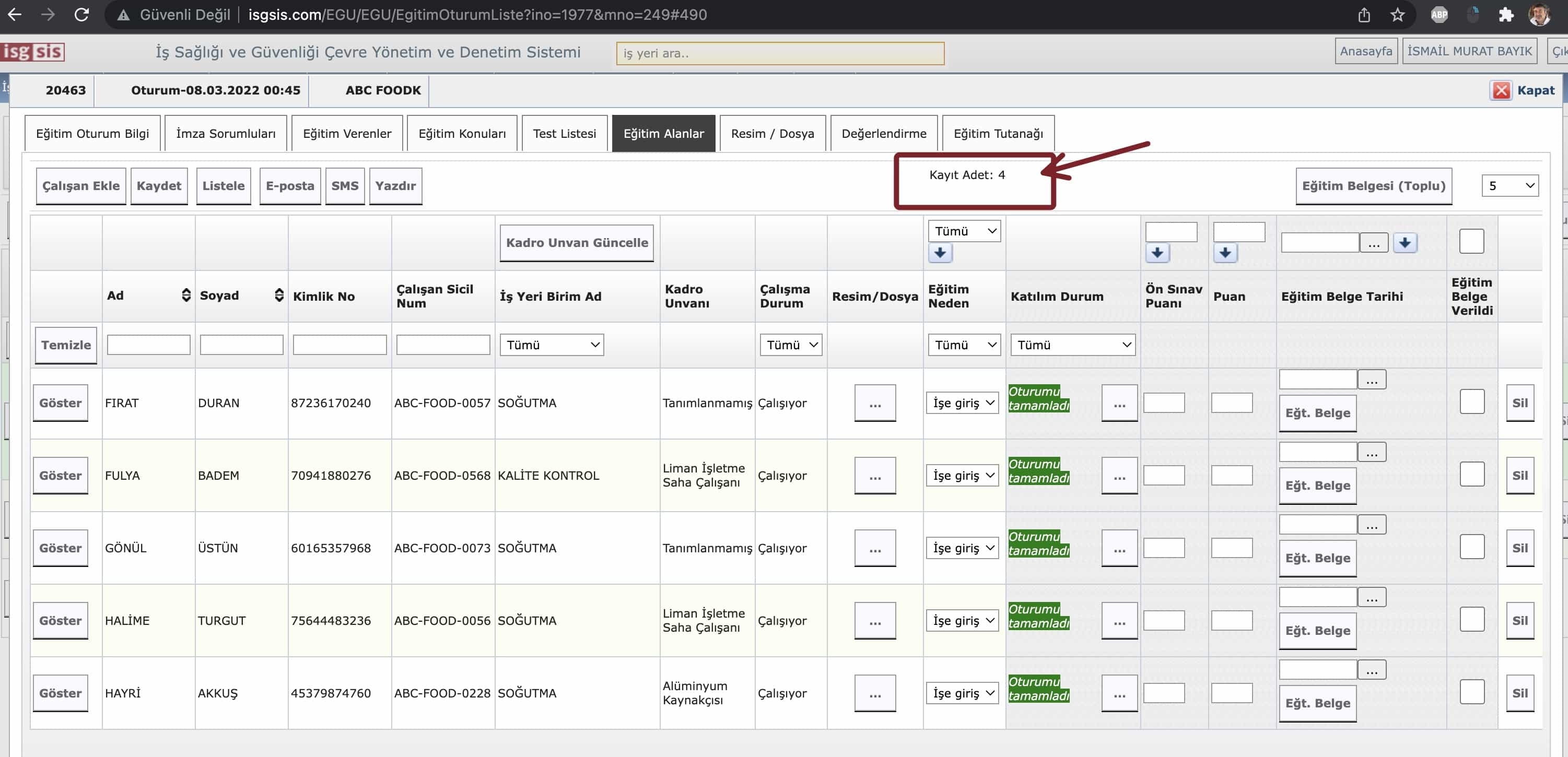Switch to Değerlendirme tab

click(883, 133)
